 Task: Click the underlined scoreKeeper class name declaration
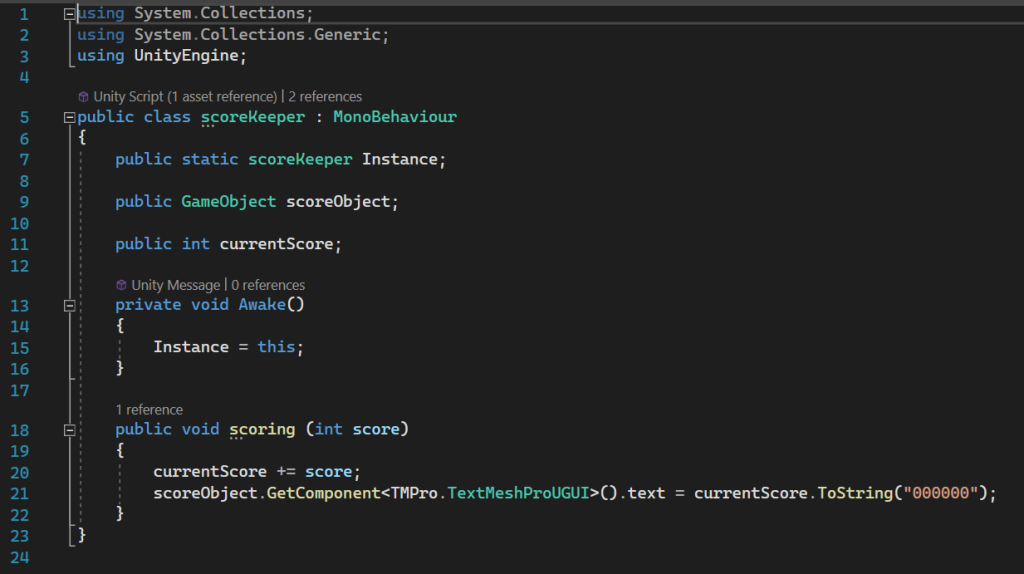[x=252, y=117]
